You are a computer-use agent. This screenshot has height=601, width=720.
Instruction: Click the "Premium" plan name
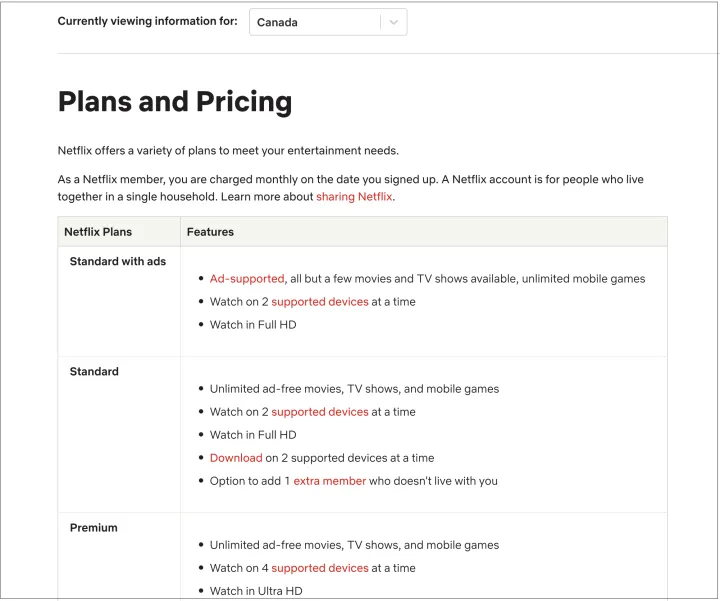[94, 528]
